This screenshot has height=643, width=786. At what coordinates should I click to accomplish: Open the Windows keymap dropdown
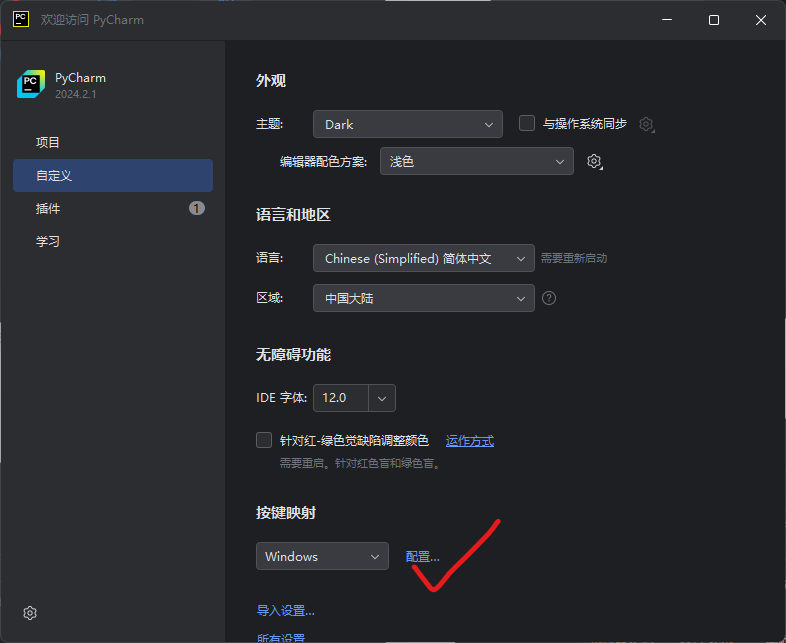pos(322,556)
